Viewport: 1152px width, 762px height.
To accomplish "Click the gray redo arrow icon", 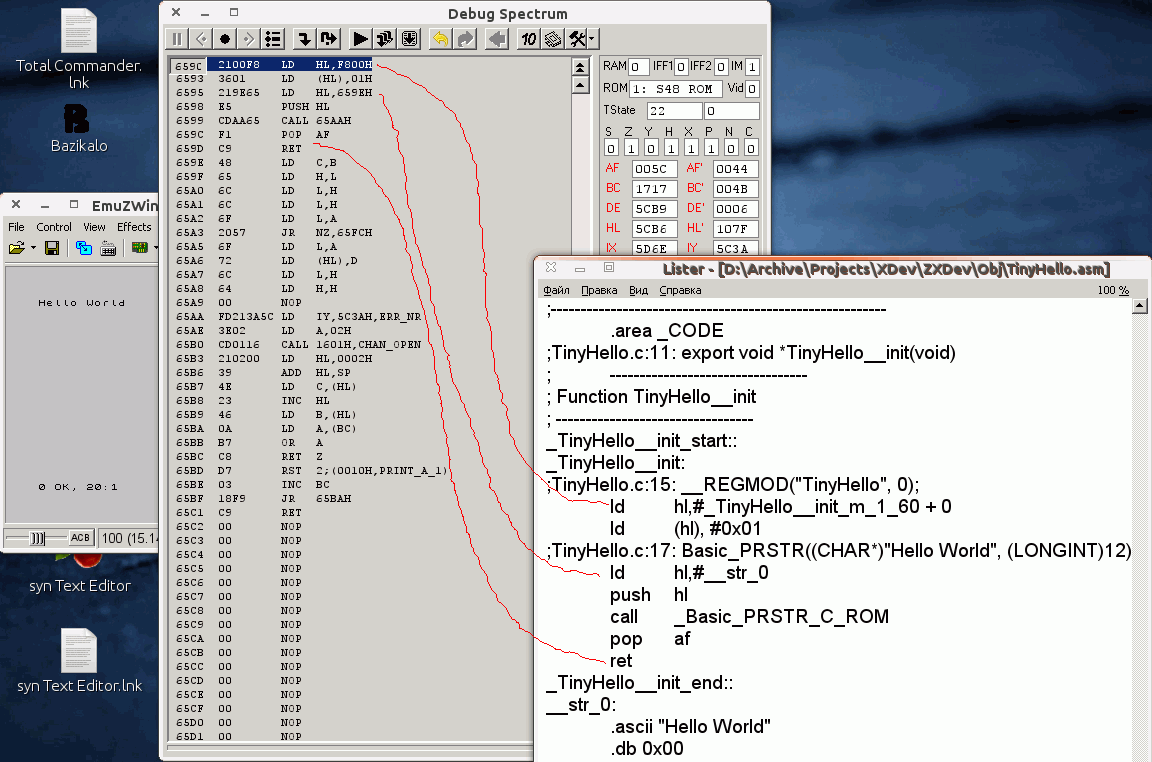I will [466, 39].
